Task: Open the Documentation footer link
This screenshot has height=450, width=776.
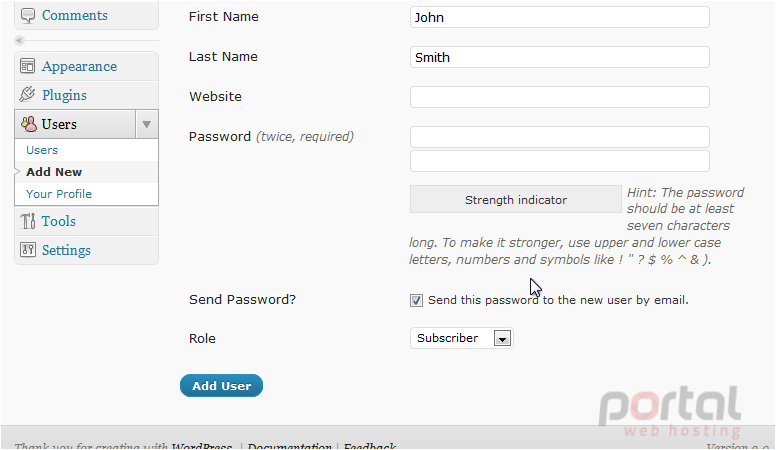Action: tap(289, 446)
